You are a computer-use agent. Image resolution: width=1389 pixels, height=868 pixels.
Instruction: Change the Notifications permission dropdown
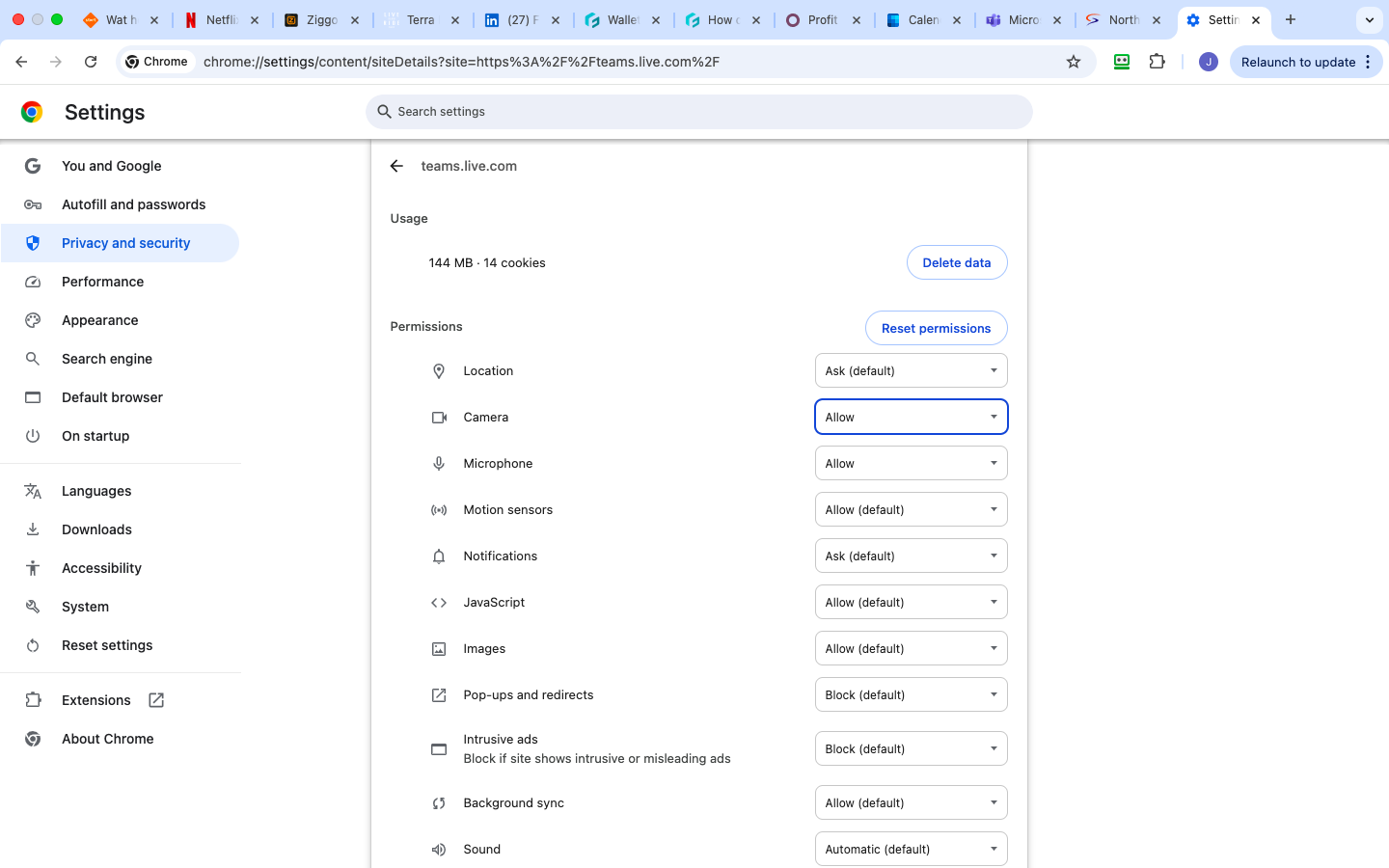point(911,556)
